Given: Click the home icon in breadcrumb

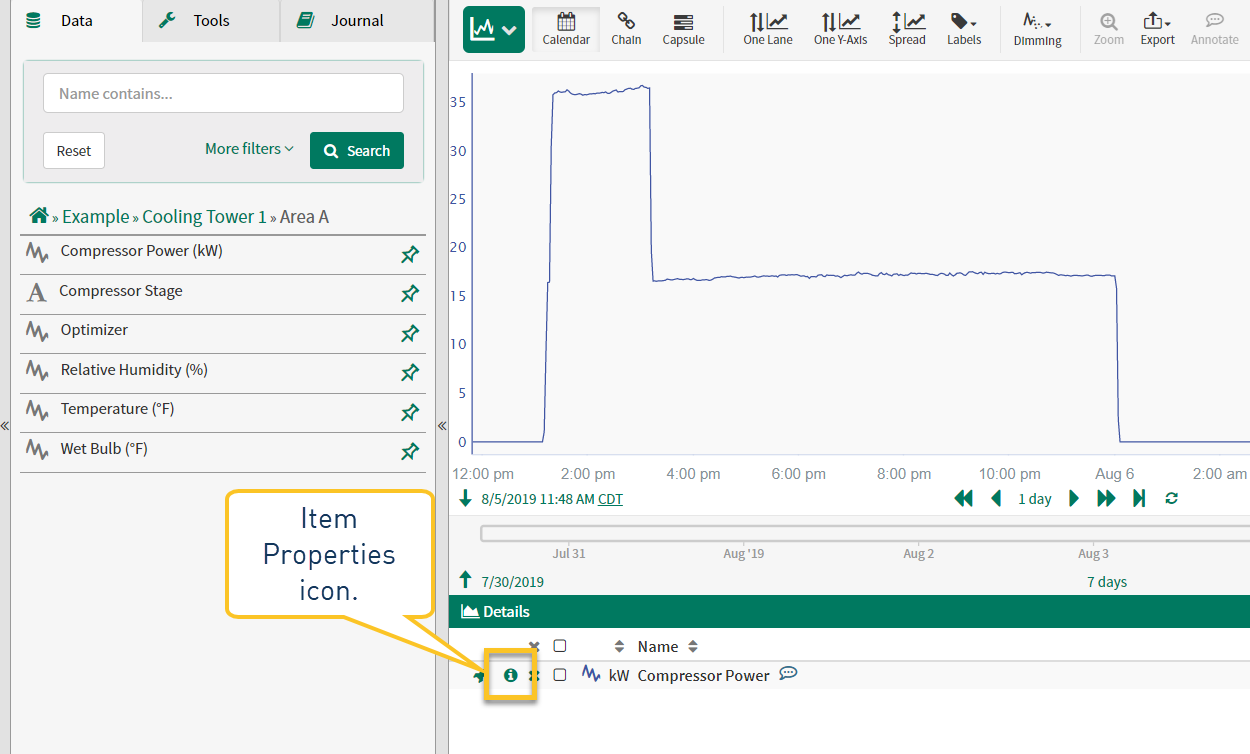Looking at the screenshot, I should [39, 216].
